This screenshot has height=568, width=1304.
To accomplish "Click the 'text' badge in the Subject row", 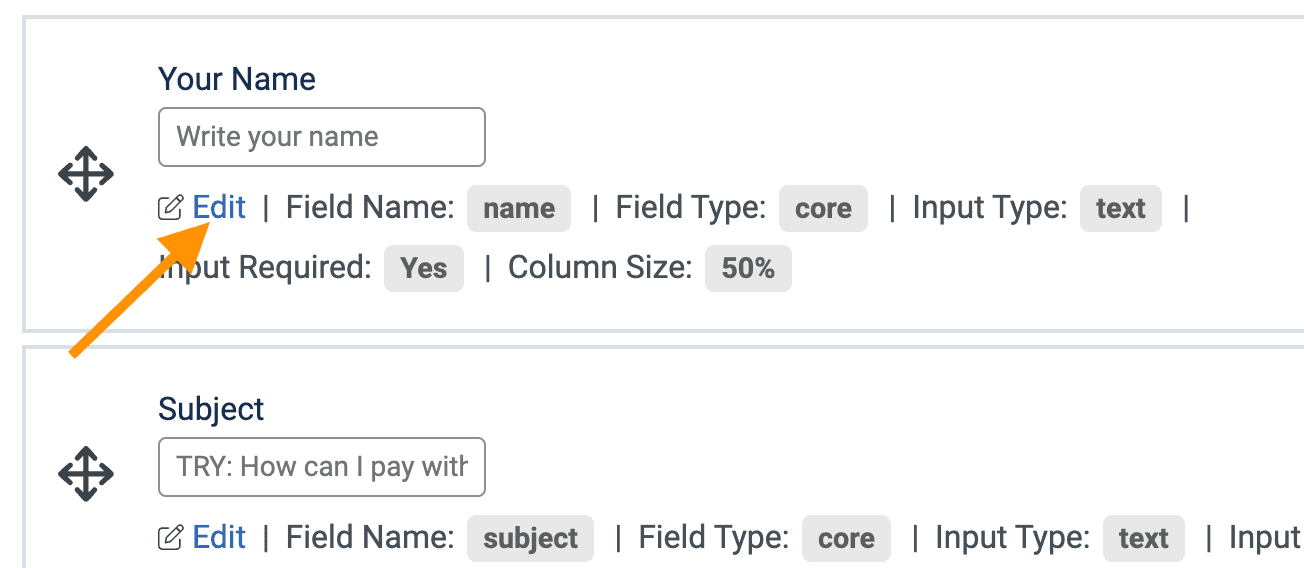I will 1143,538.
